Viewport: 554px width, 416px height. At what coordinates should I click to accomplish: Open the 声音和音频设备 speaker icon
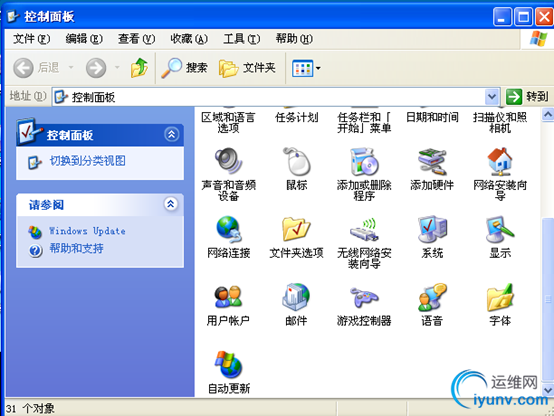(228, 161)
